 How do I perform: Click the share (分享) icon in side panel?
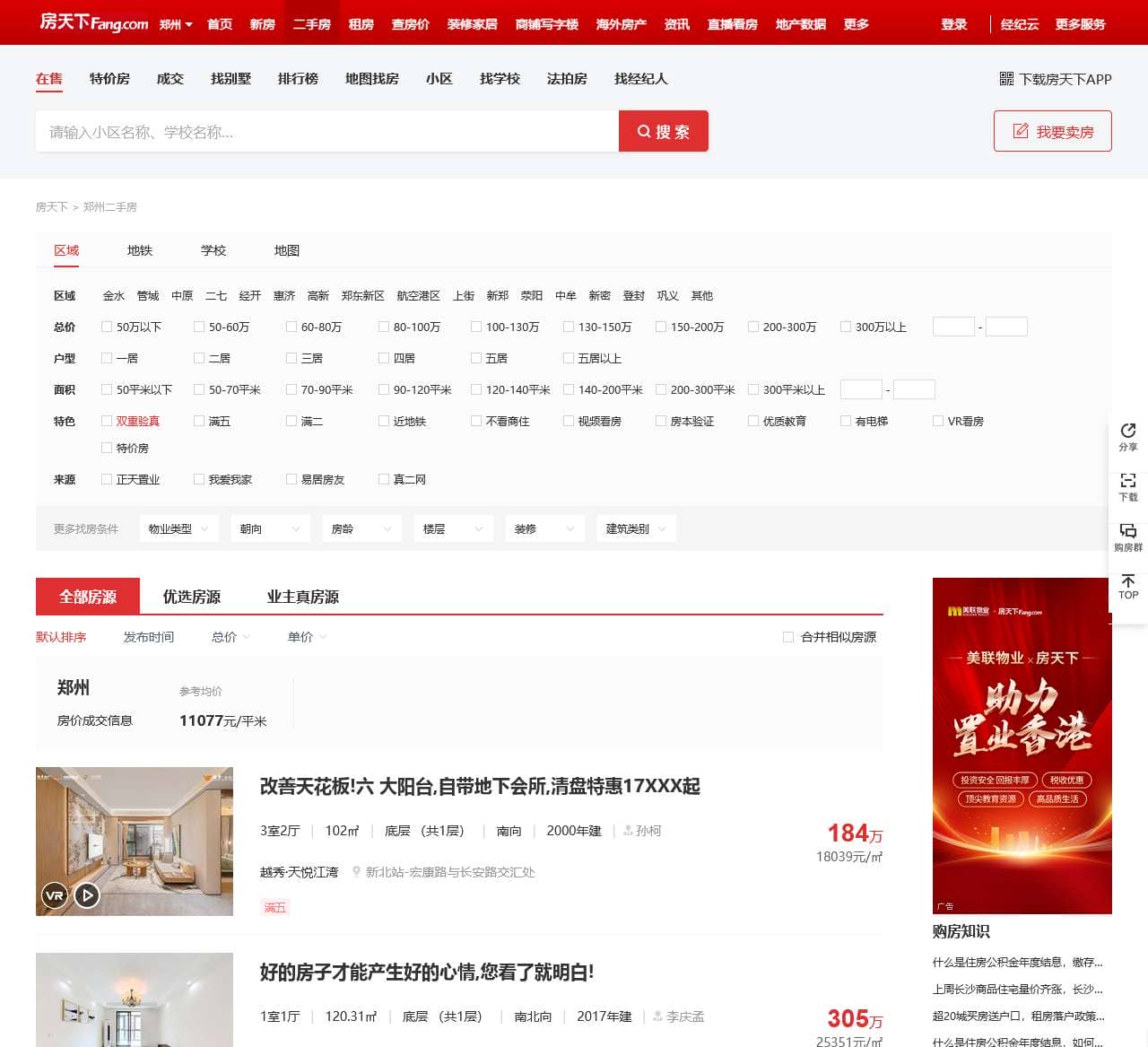point(1128,431)
